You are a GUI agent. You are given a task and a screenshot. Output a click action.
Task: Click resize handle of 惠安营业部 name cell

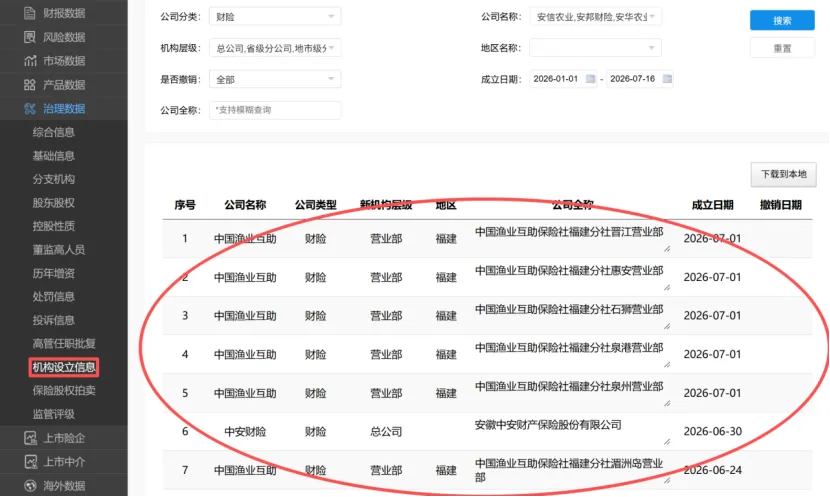(667, 287)
